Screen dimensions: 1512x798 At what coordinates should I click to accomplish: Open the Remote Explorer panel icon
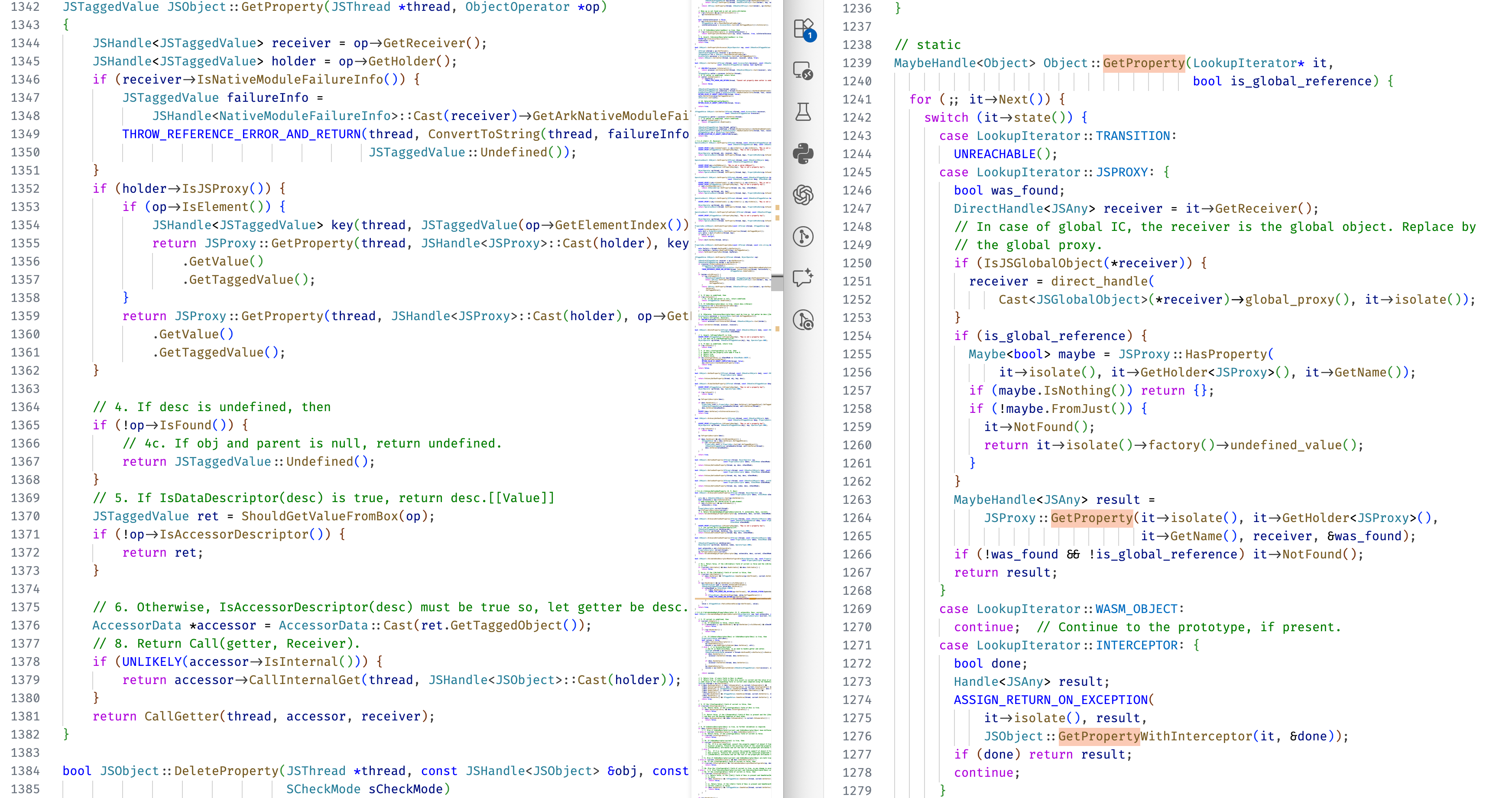click(803, 71)
